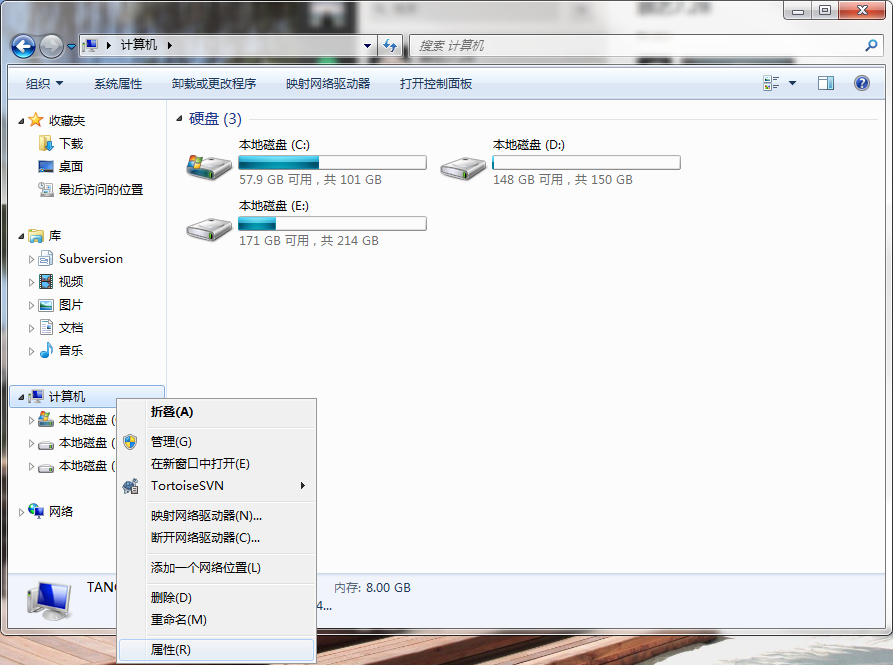The height and width of the screenshot is (665, 893).
Task: Choose 属性(R) from the context menu
Action: point(217,650)
